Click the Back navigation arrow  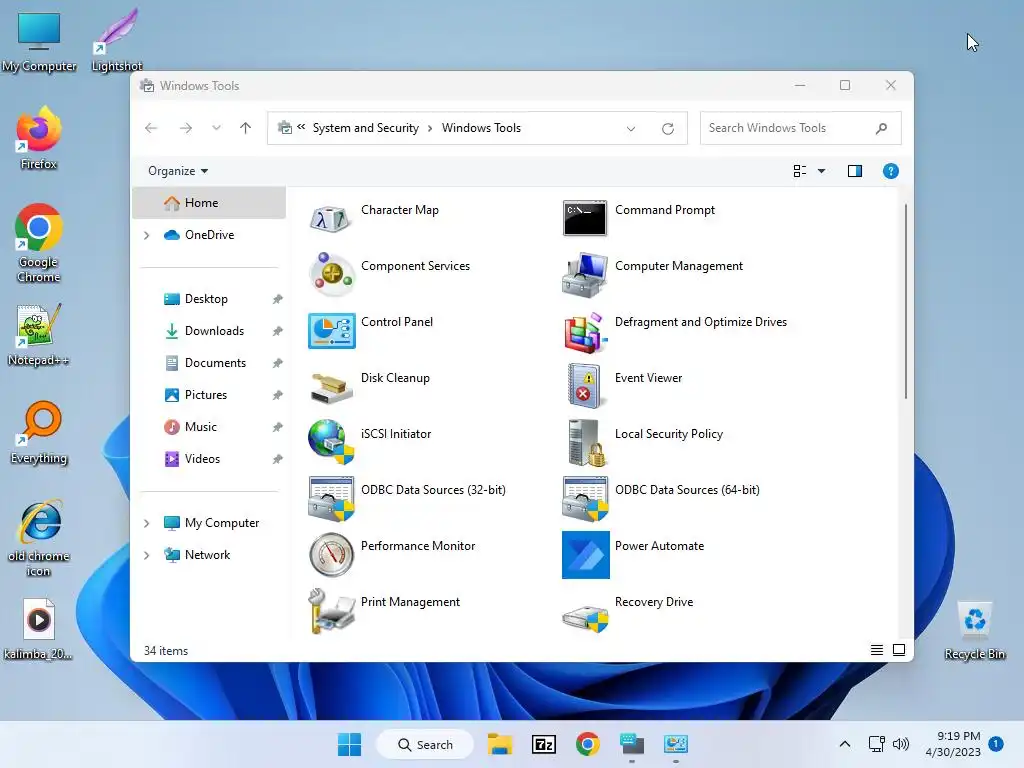point(151,128)
